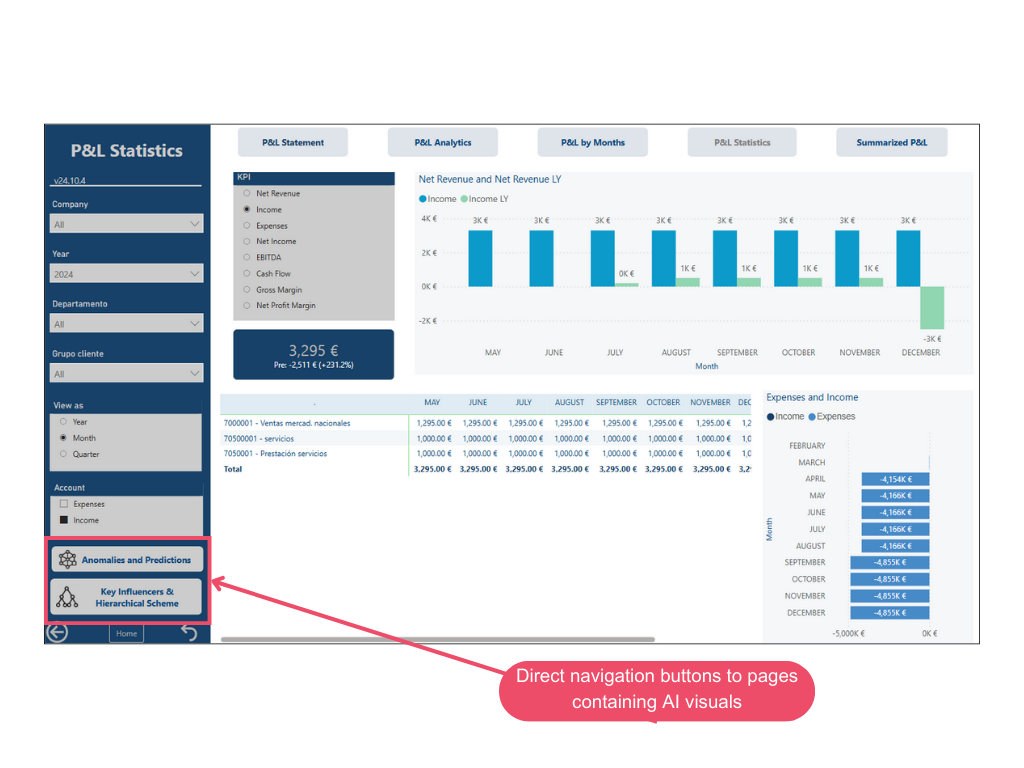Open the Summarized P&L tab
The width and height of the screenshot is (1024, 768).
coord(891,142)
